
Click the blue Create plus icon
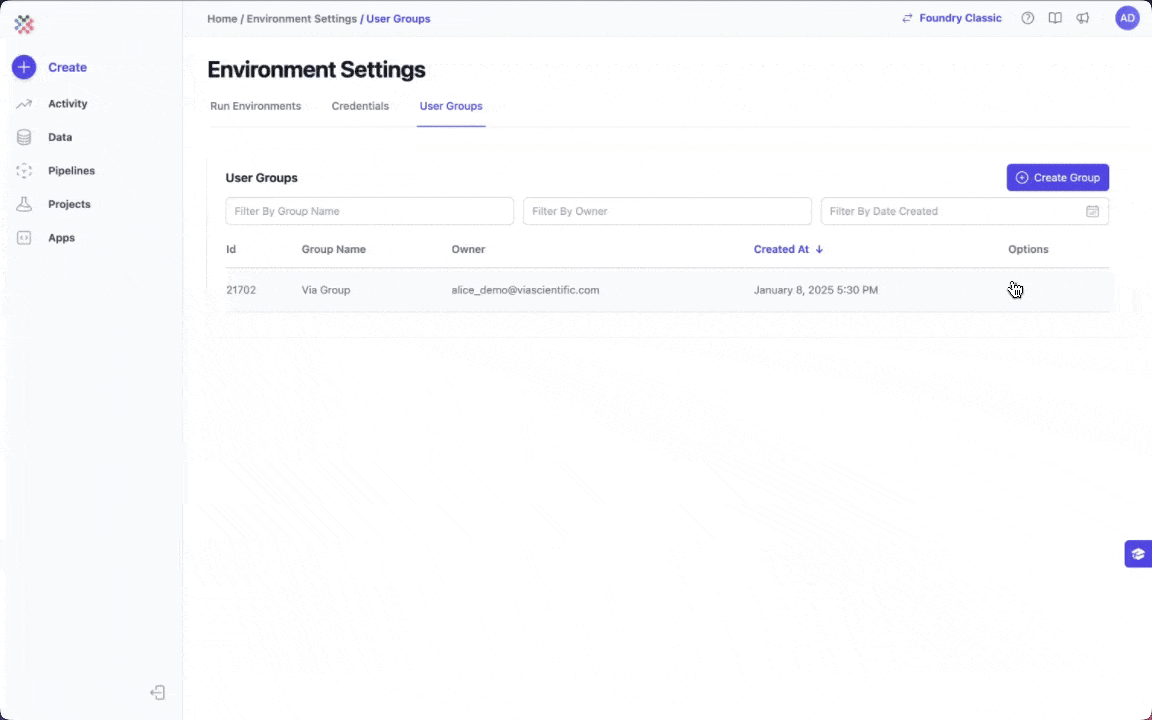24,67
